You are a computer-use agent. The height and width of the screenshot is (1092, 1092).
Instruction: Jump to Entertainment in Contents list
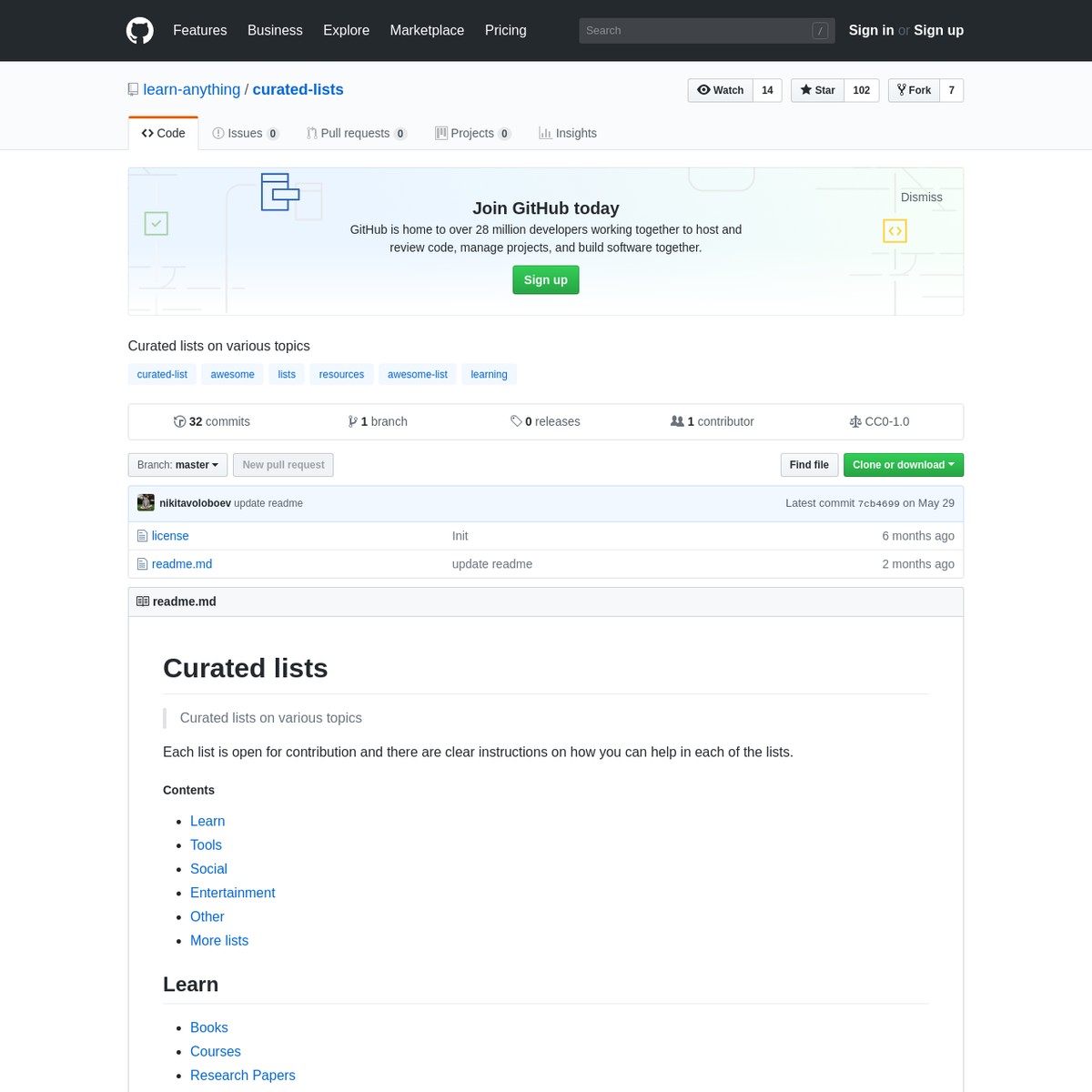232,893
